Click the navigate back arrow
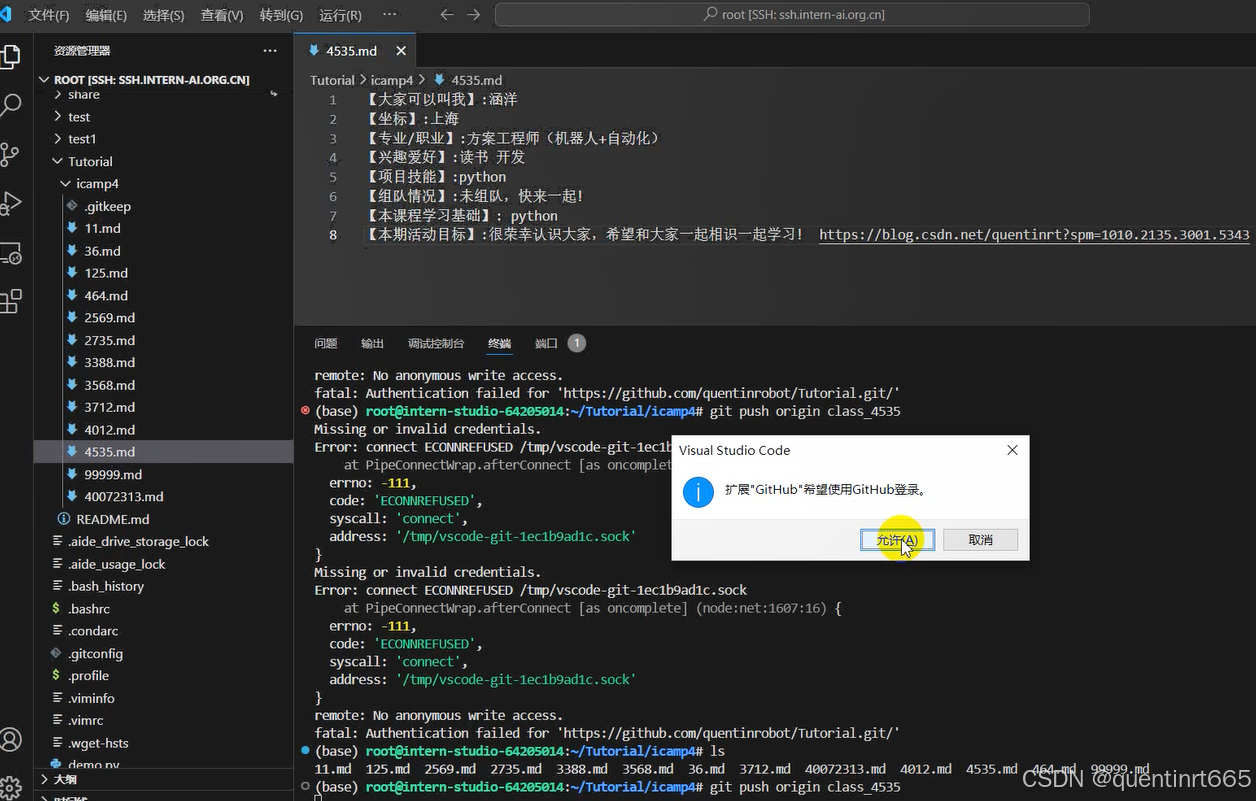The image size is (1256, 801). (x=447, y=15)
